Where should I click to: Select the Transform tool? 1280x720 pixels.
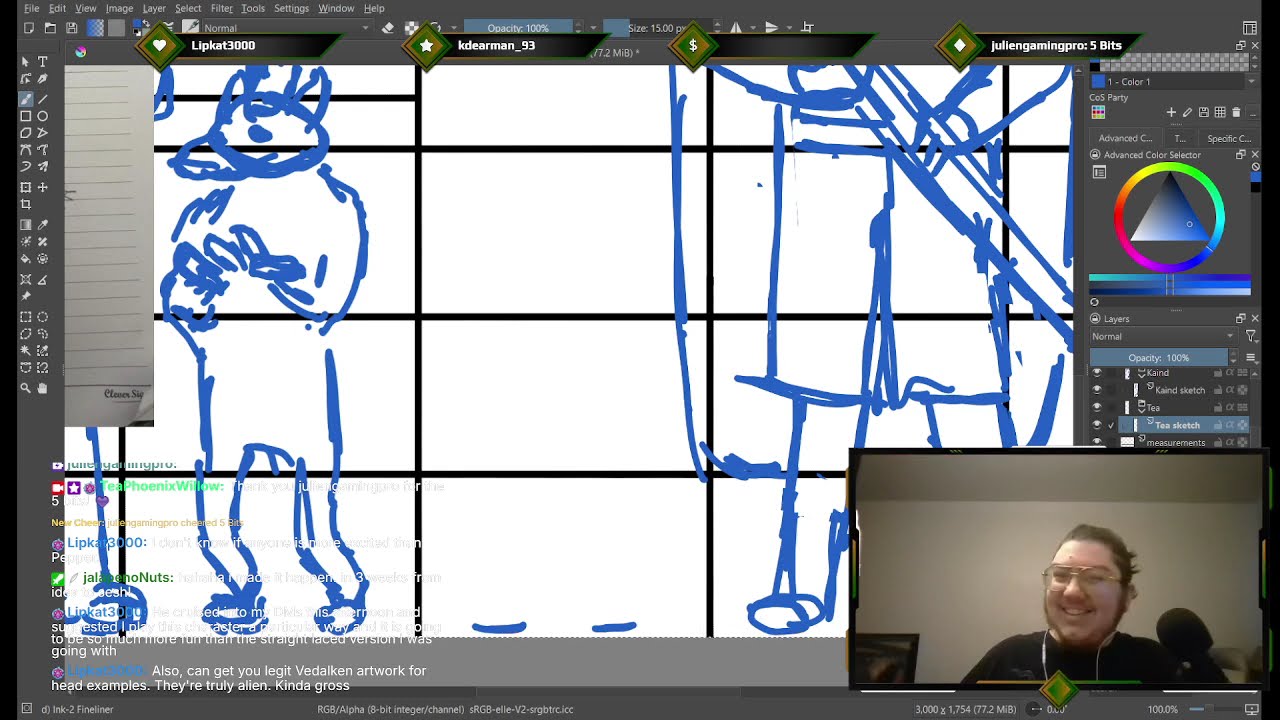26,188
